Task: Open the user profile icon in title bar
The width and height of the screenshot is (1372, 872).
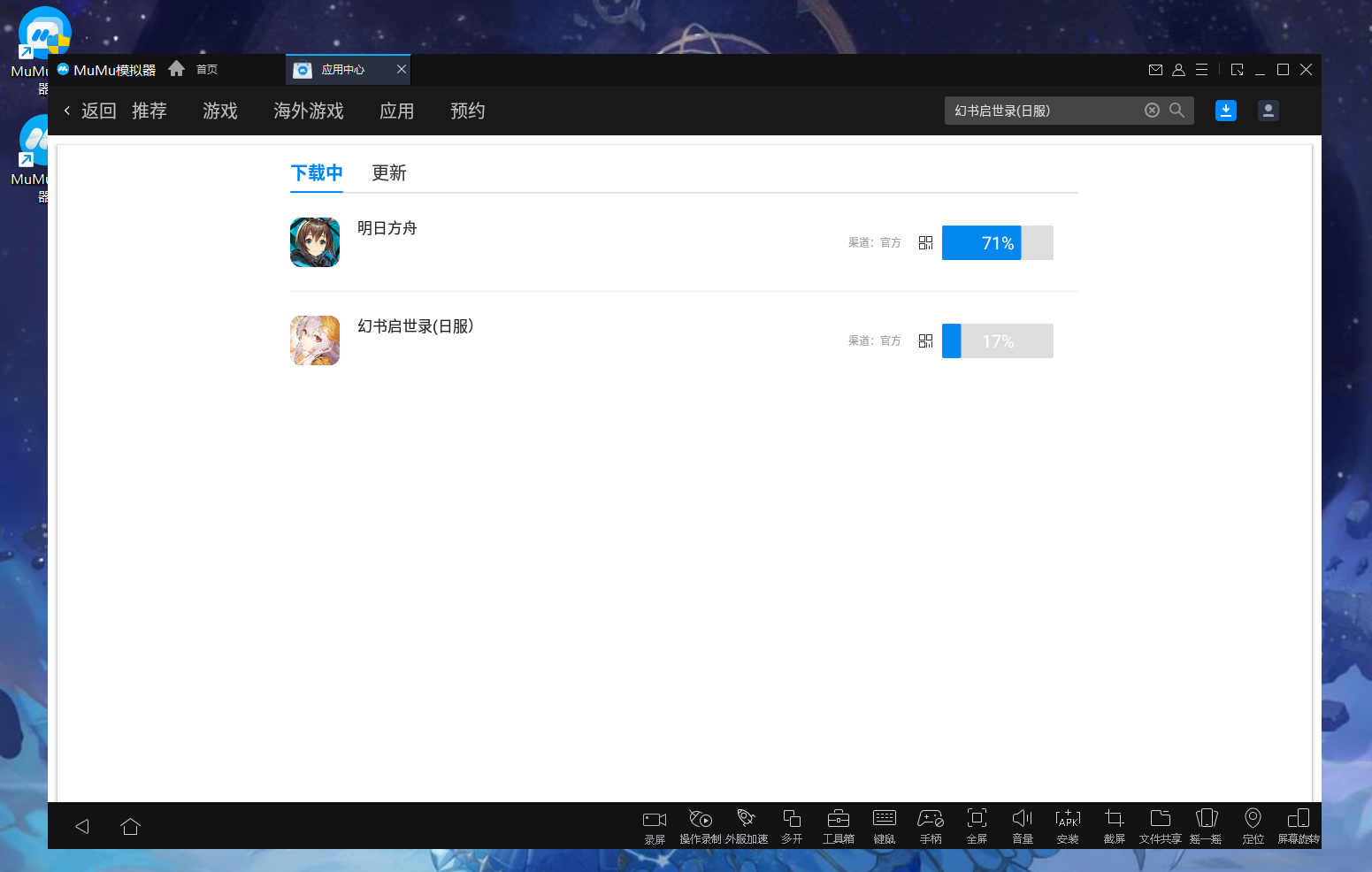Action: [x=1178, y=70]
